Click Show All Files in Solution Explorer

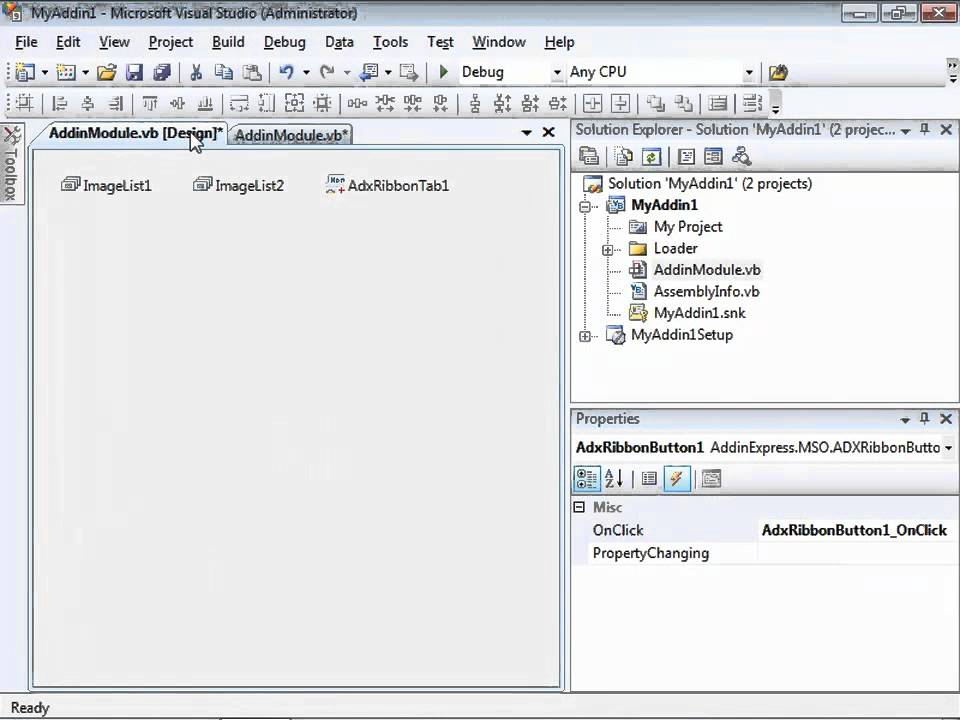pyautogui.click(x=623, y=156)
